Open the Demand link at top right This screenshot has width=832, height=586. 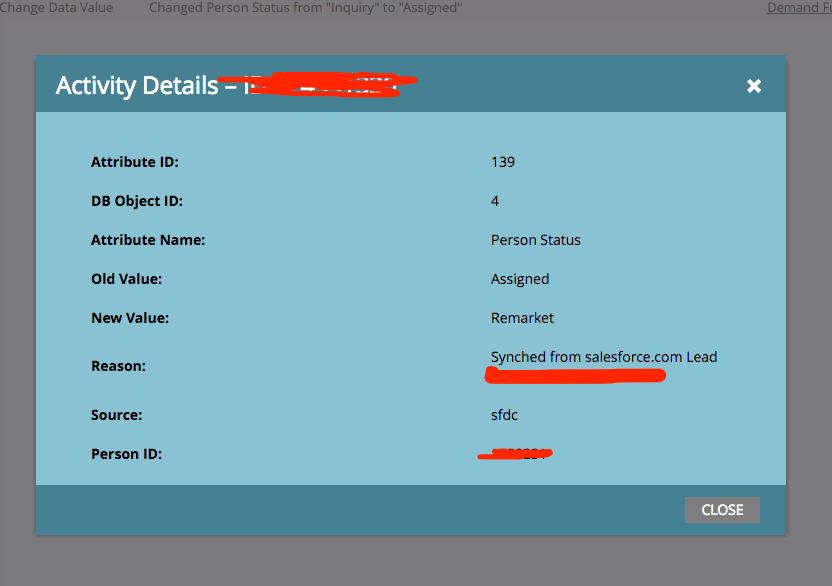798,8
